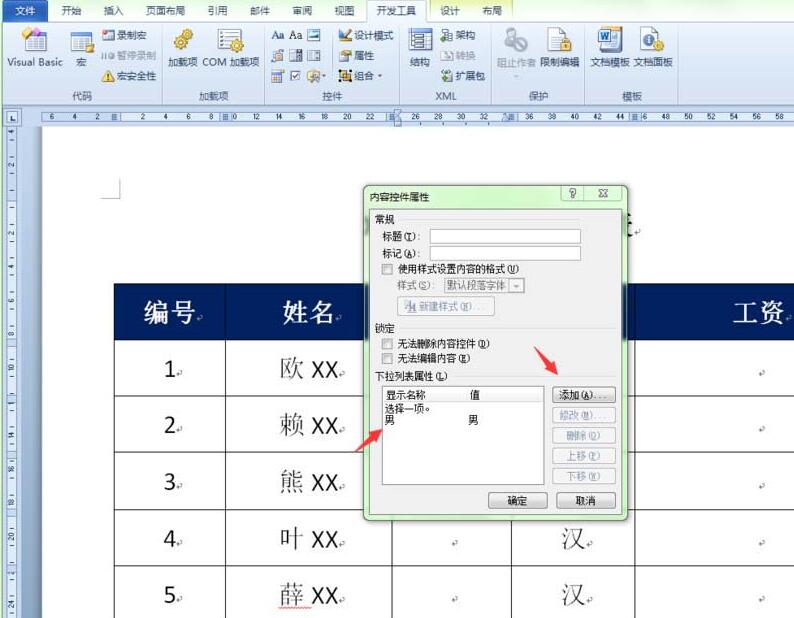Viewport: 794px width, 618px height.
Task: Open XML Schema (架构) settings
Action: click(x=458, y=35)
